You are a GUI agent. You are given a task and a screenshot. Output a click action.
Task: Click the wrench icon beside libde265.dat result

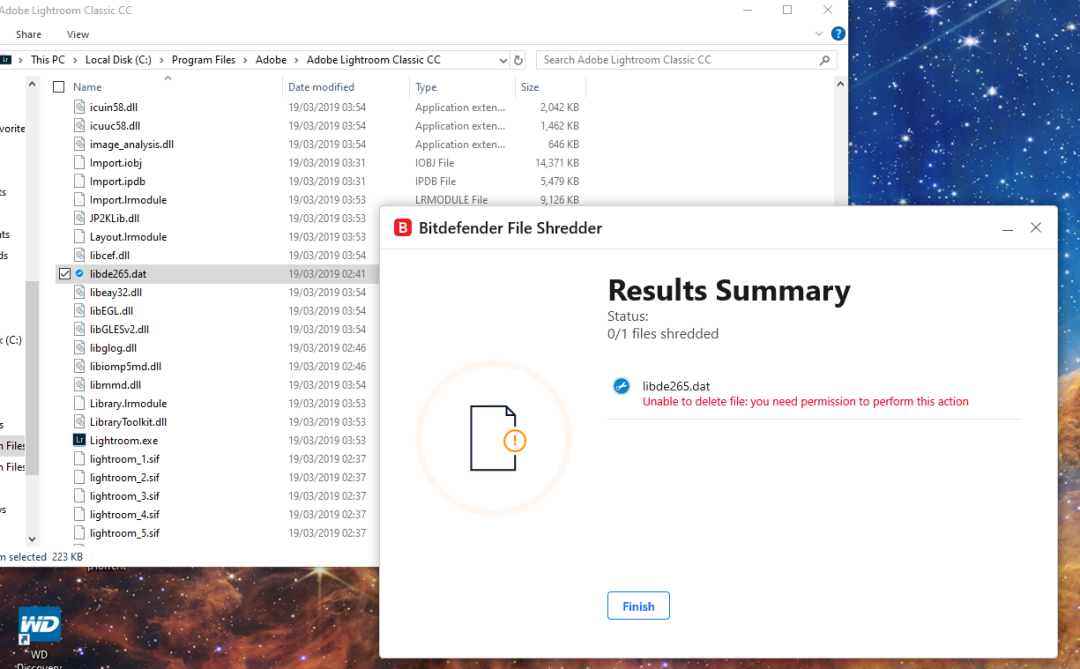pyautogui.click(x=621, y=386)
